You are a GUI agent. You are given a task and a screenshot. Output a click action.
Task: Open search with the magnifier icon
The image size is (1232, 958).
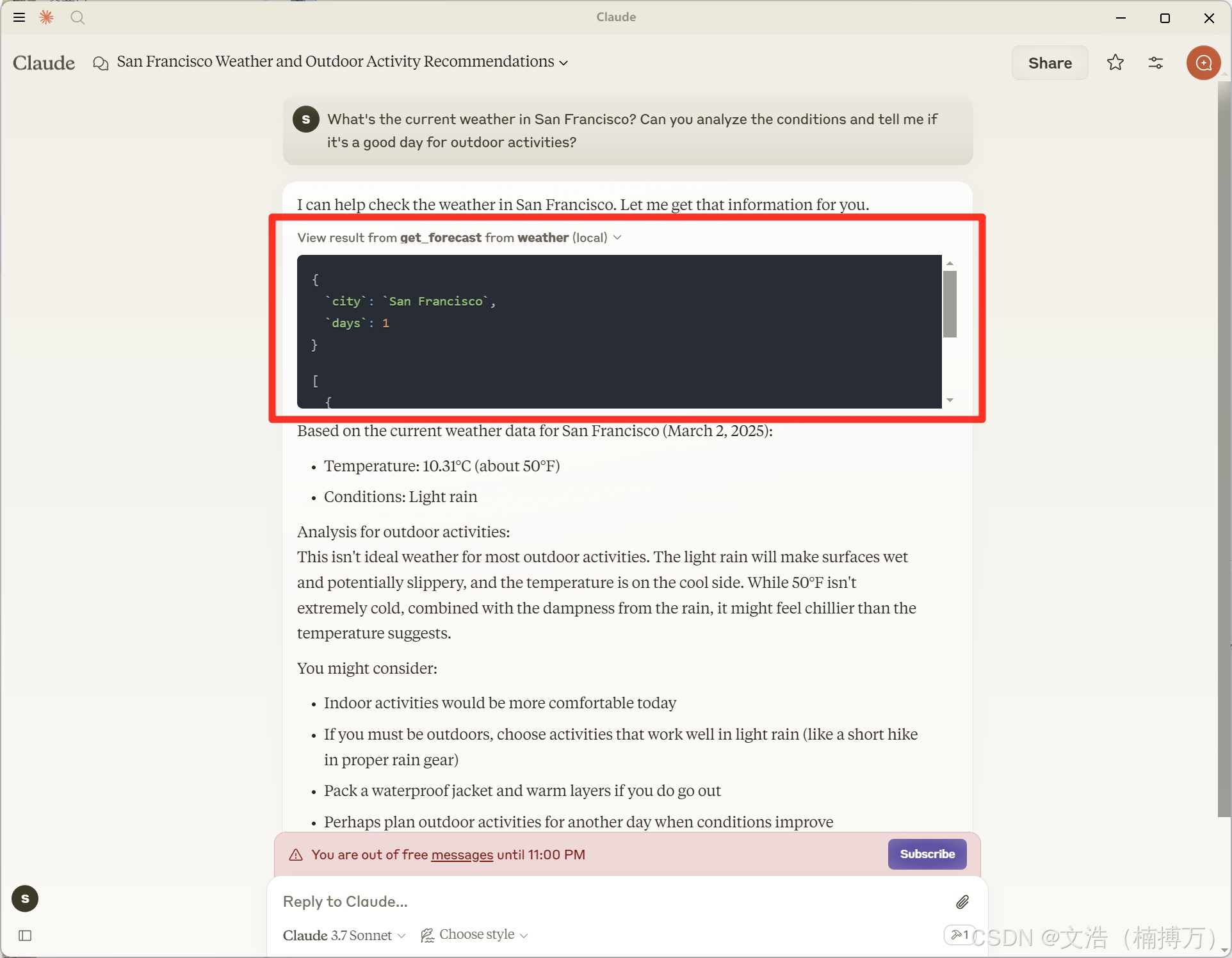77,17
